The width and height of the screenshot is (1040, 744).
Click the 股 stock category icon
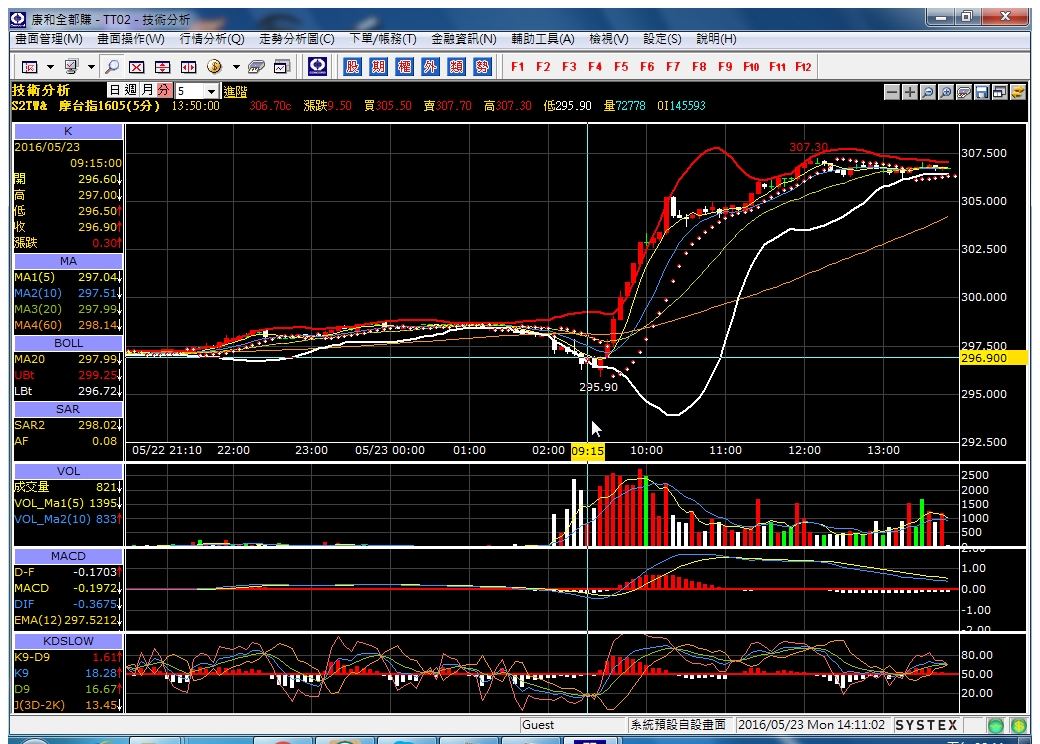coord(352,66)
